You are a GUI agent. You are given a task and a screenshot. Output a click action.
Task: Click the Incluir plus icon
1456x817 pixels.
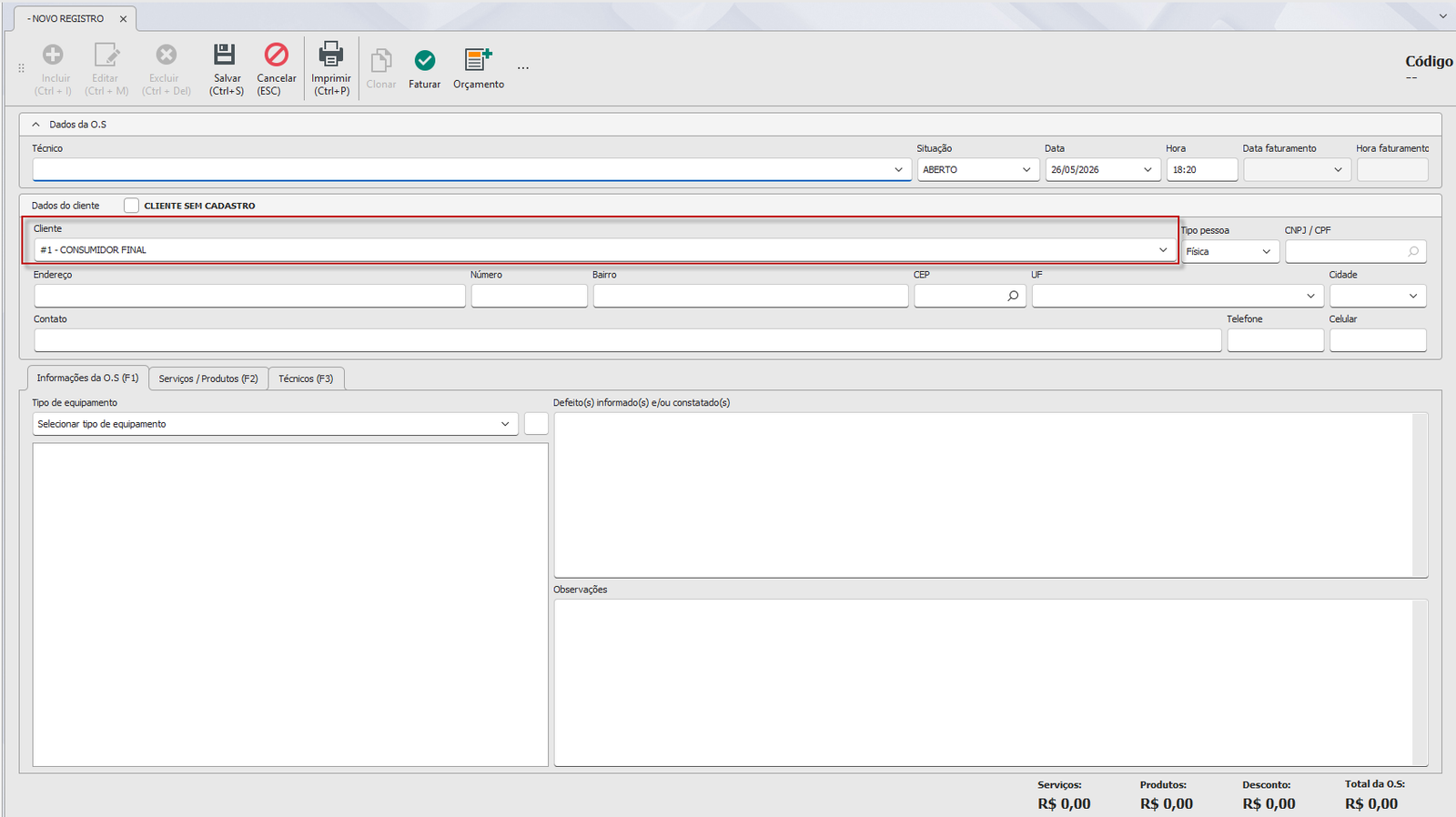click(x=54, y=55)
